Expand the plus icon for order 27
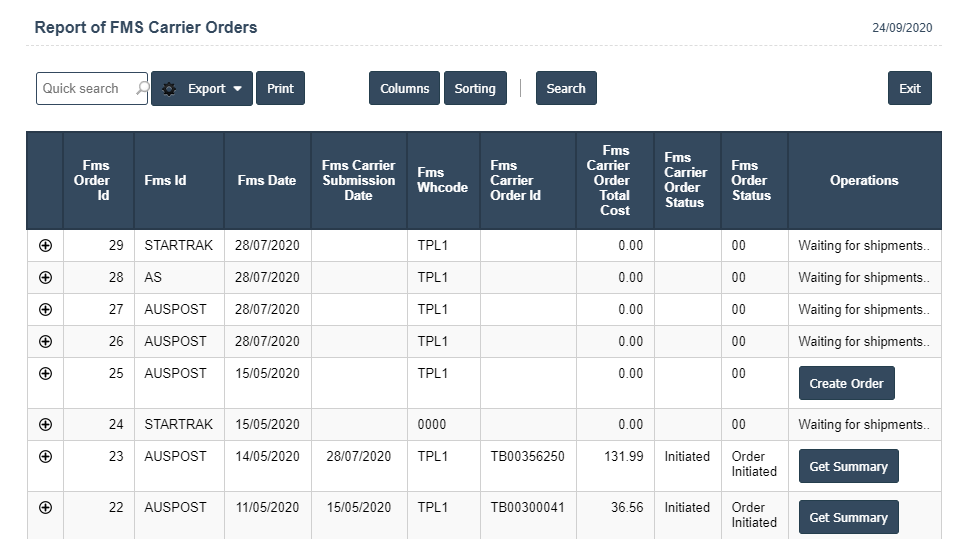Image resolution: width=971 pixels, height=539 pixels. [x=45, y=310]
